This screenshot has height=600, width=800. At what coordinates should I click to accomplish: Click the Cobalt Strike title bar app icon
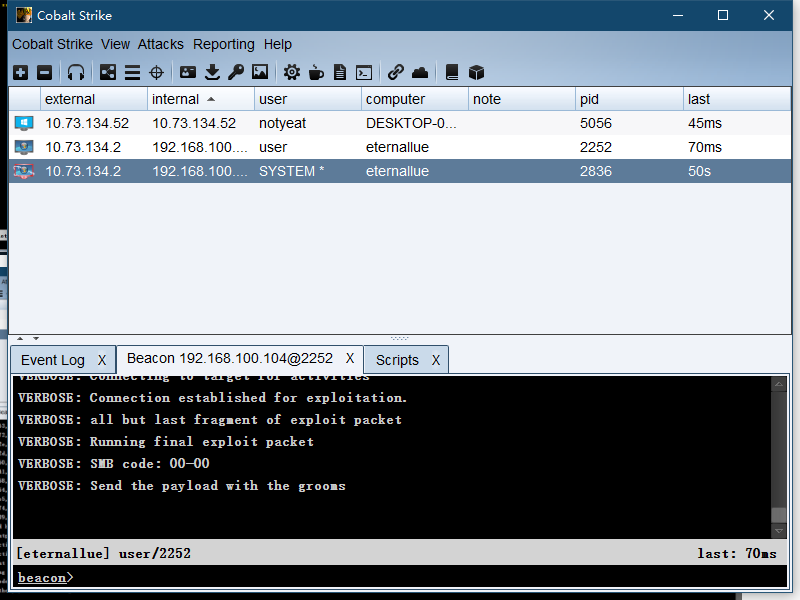click(x=23, y=15)
